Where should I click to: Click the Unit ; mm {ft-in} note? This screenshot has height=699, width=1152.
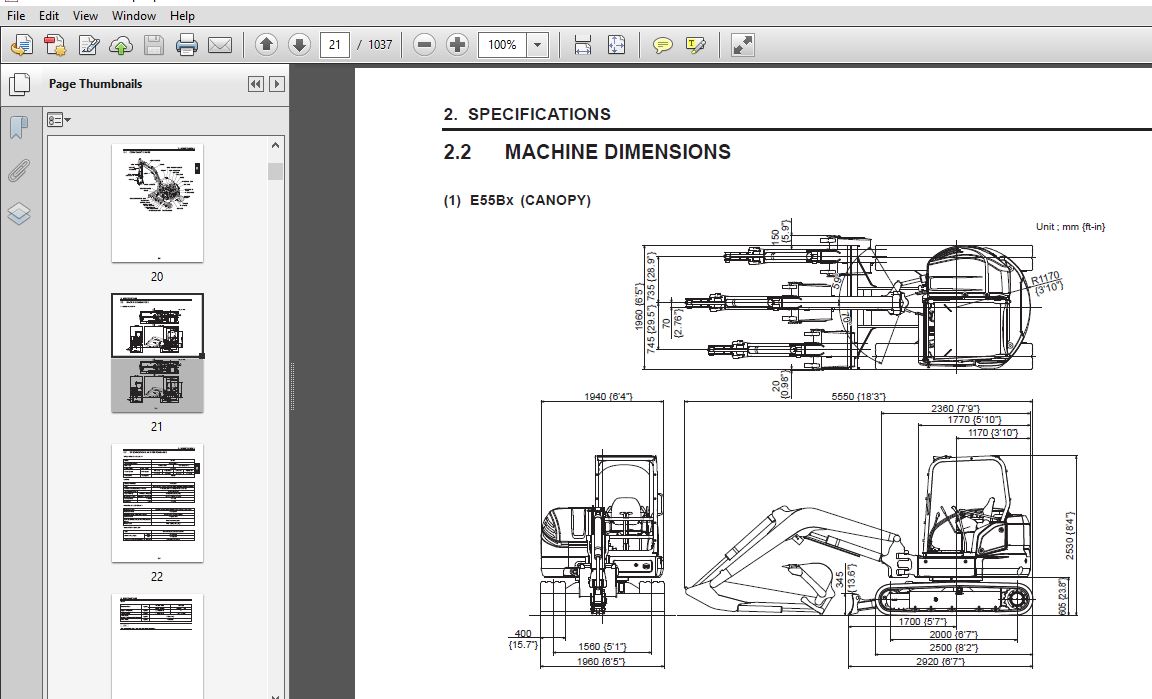pyautogui.click(x=1070, y=226)
